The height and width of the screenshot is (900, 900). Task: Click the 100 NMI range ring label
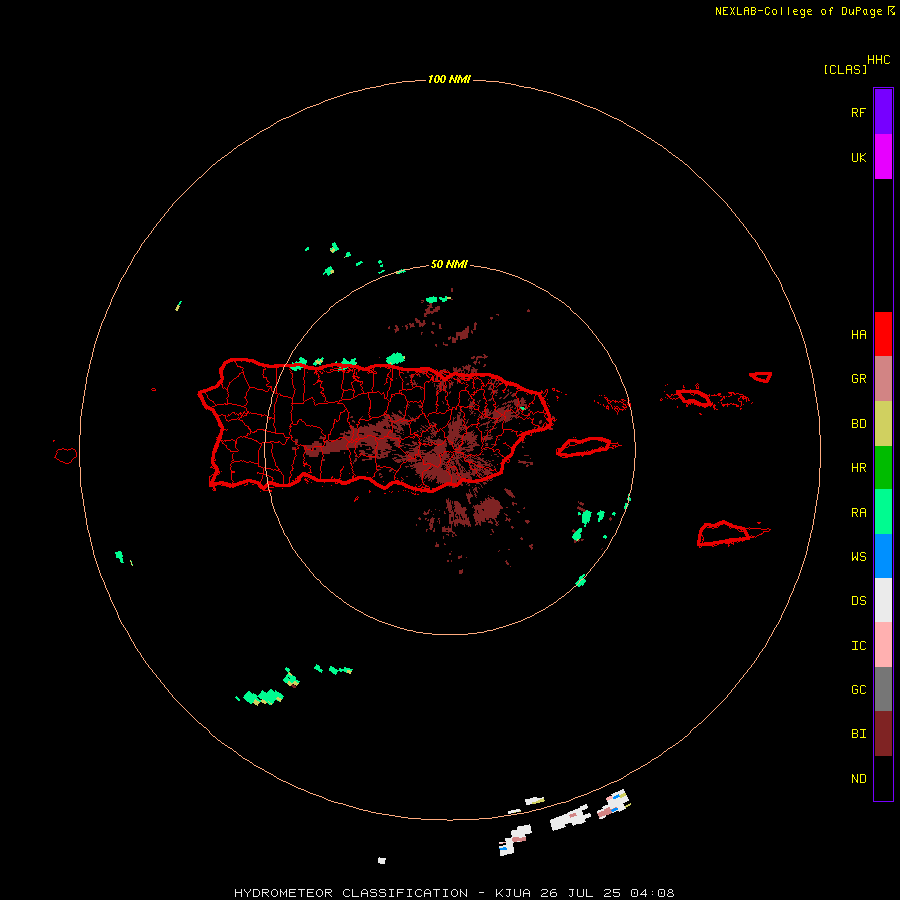[x=449, y=79]
